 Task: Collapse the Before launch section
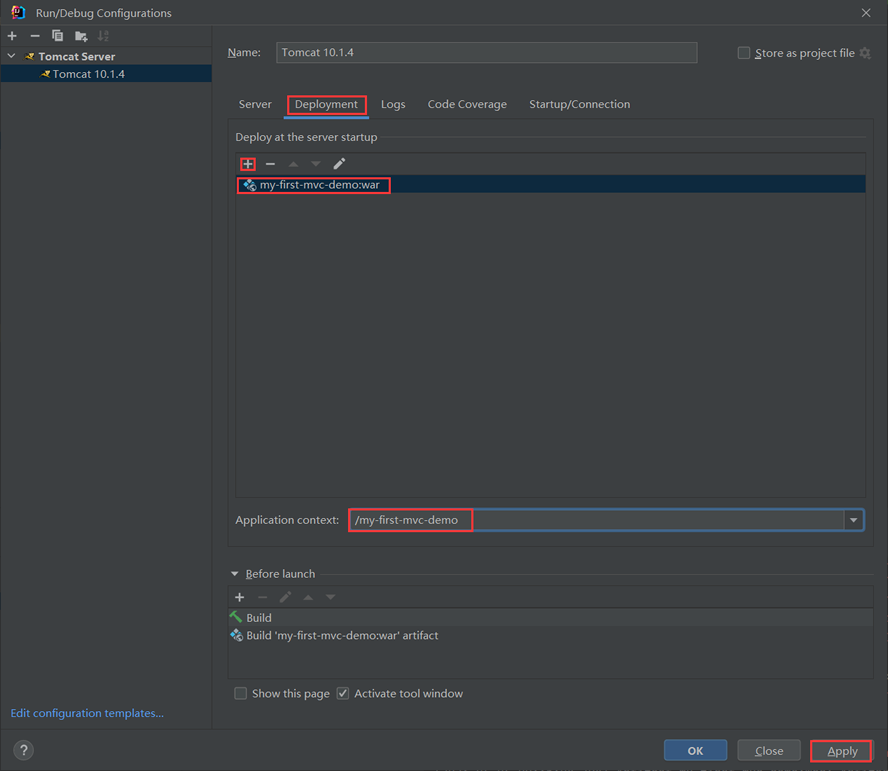click(x=235, y=574)
